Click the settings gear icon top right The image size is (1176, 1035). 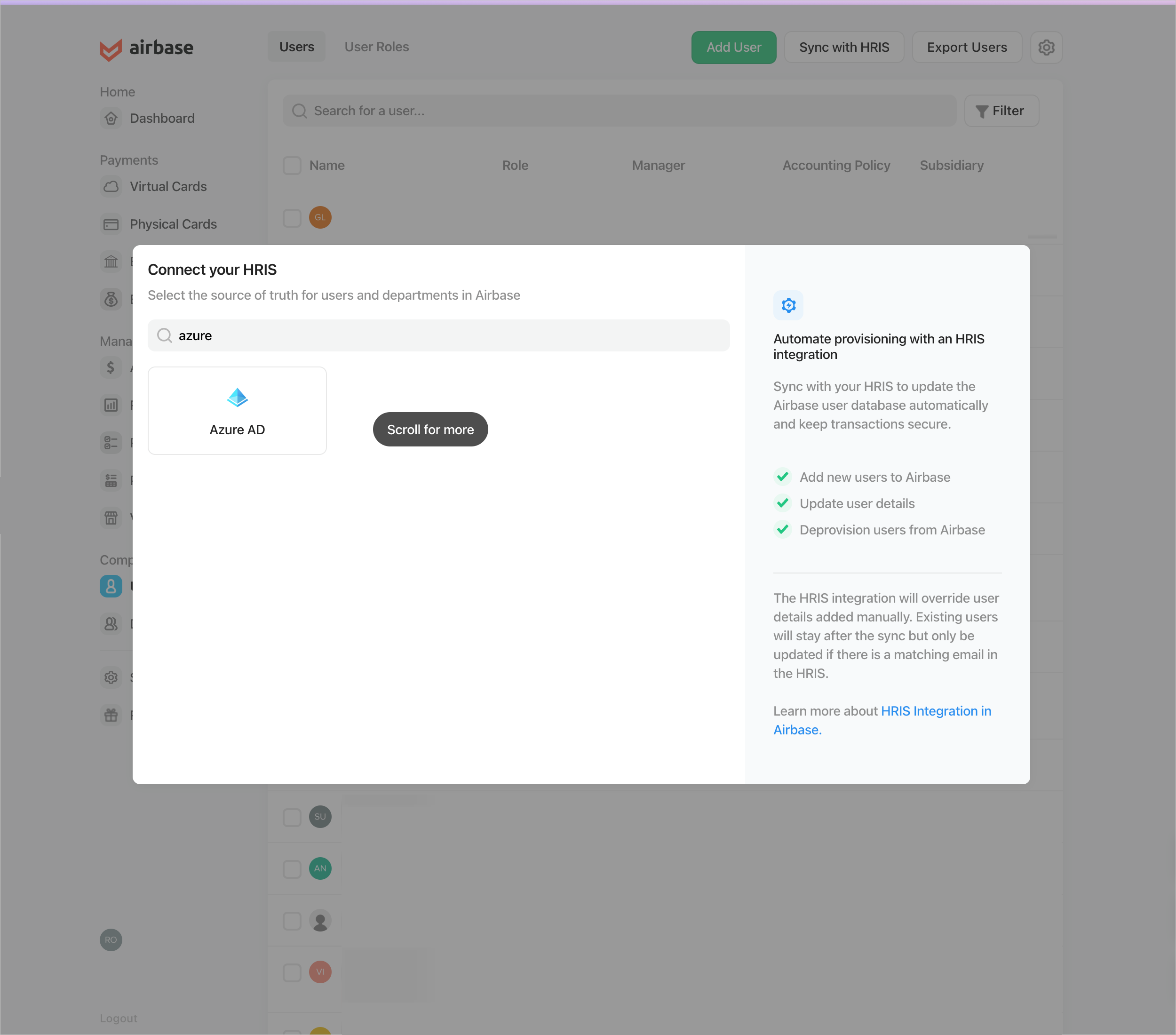coord(1047,47)
